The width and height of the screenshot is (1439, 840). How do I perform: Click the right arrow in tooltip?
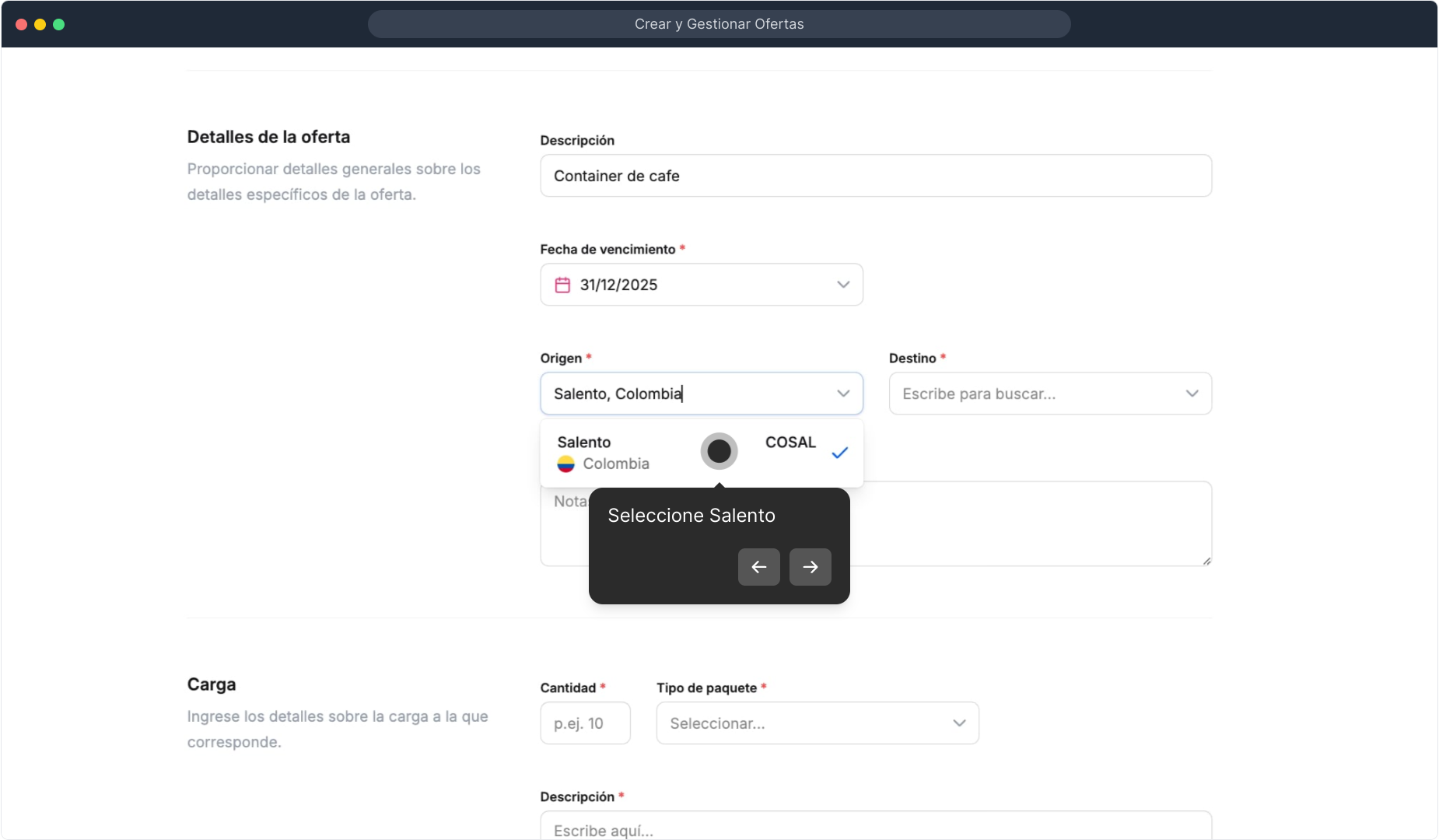(x=810, y=567)
